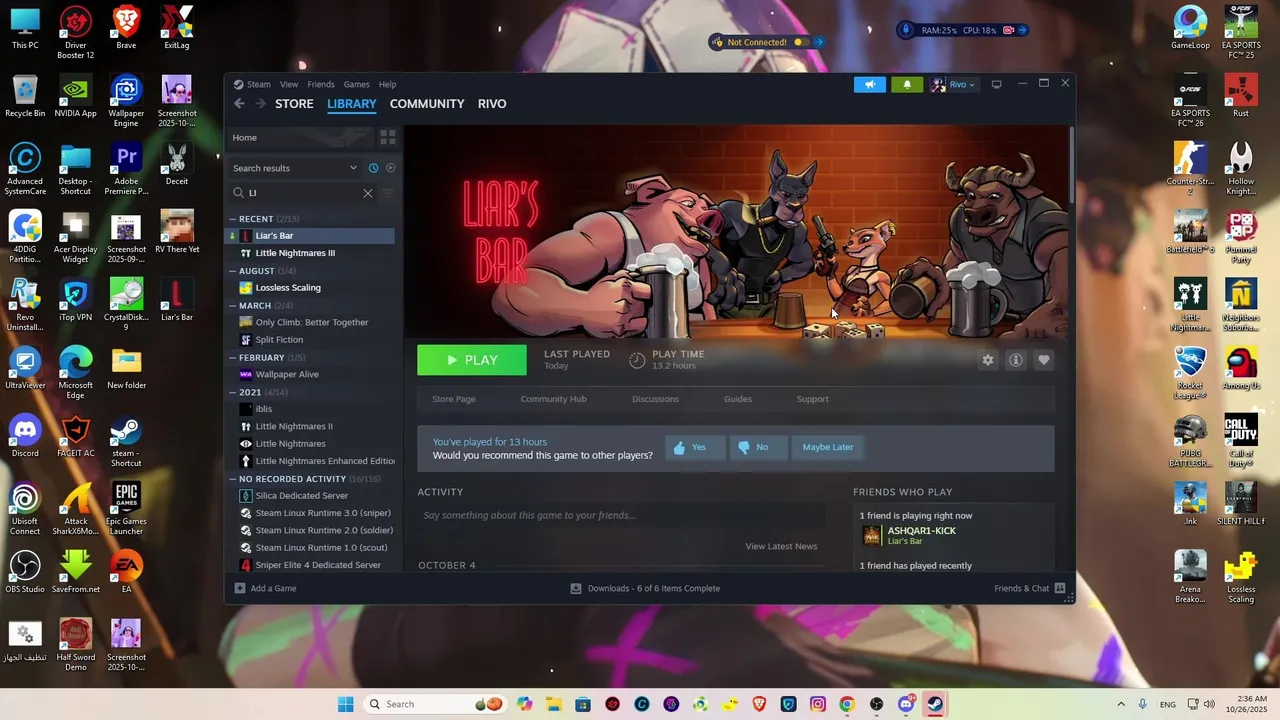Open OBS Studio desktop shortcut
The width and height of the screenshot is (1280, 720).
click(25, 572)
